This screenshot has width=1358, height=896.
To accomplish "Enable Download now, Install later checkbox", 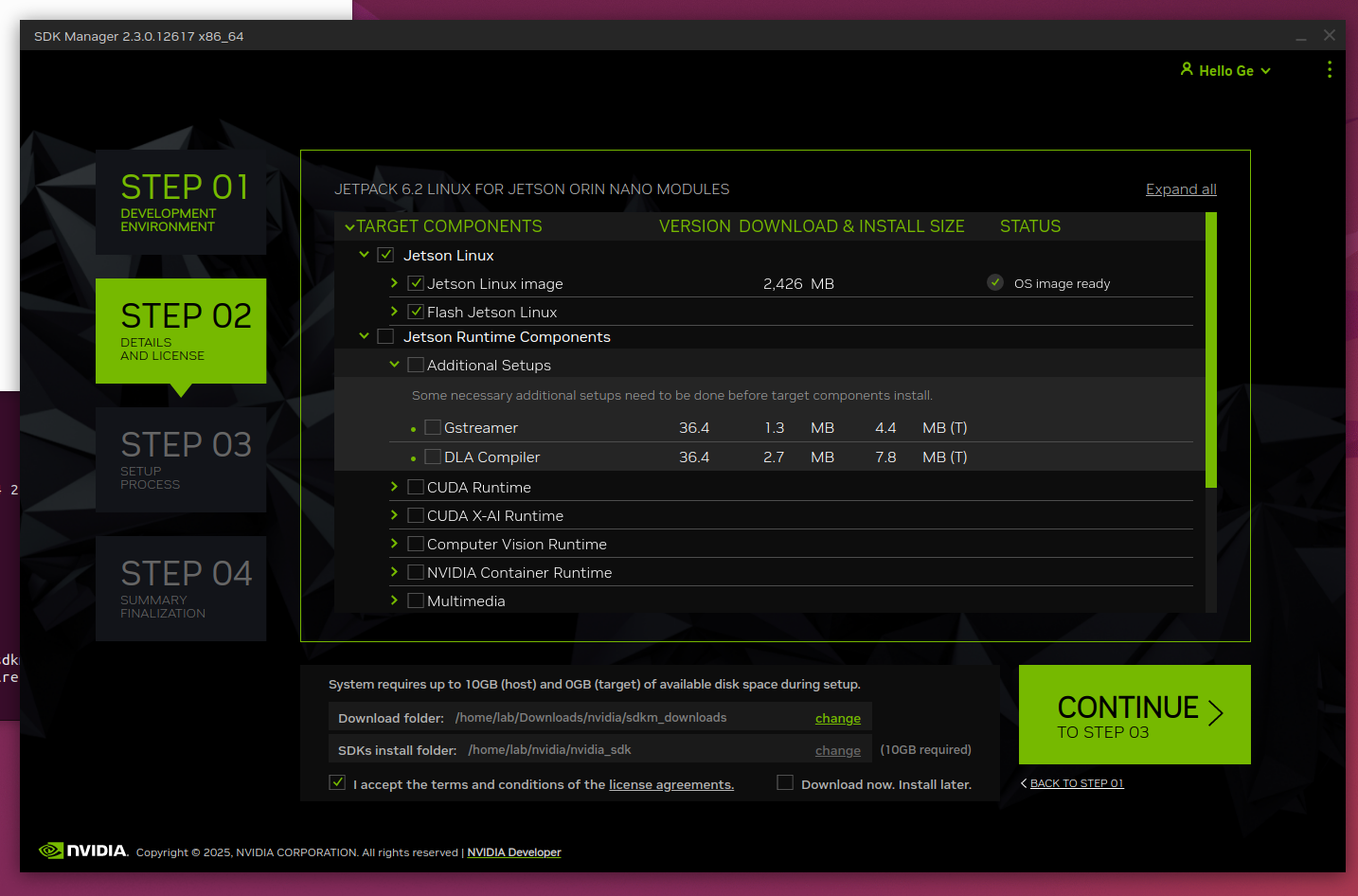I will point(785,782).
